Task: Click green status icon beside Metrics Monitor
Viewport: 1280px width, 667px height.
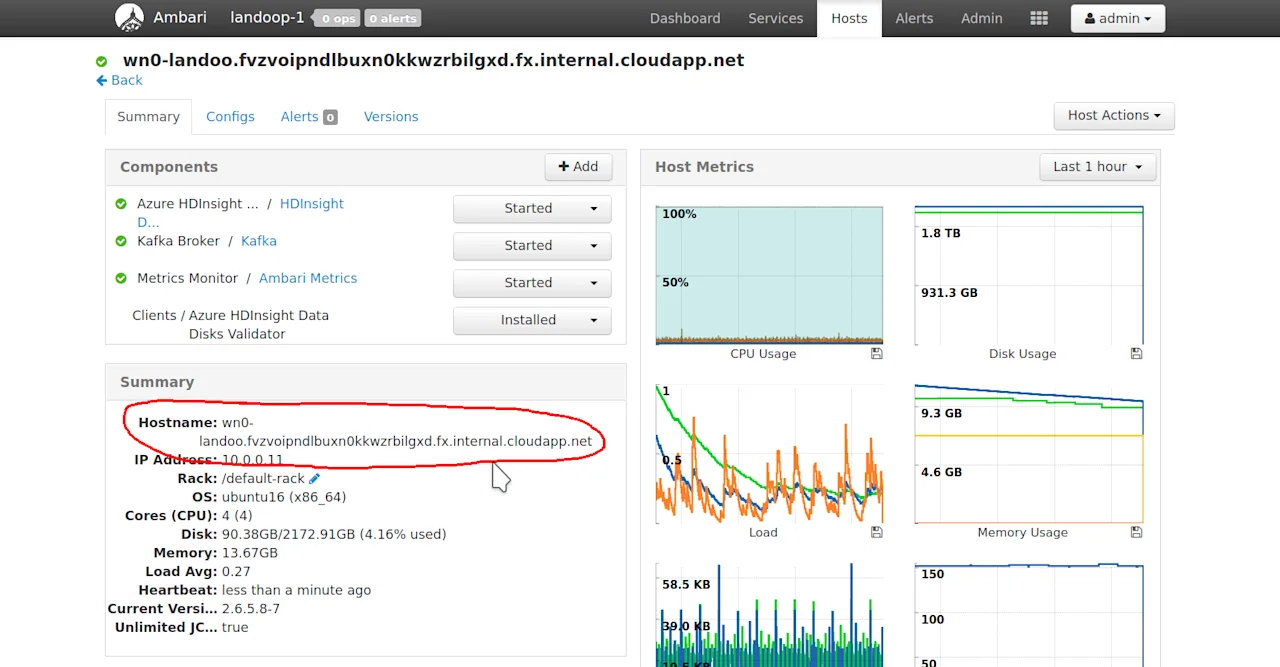Action: pos(121,278)
